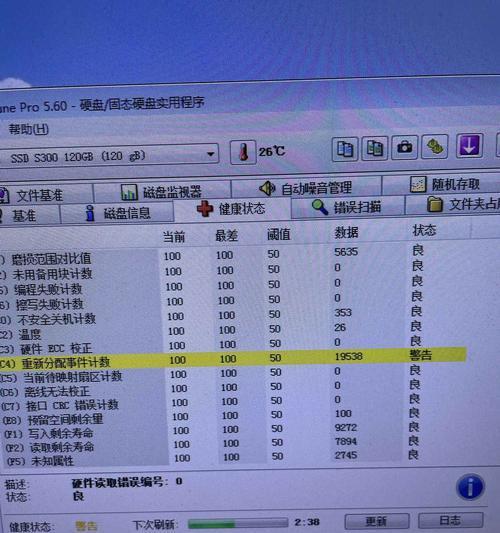Open the 帮助(H) menu

(29, 129)
